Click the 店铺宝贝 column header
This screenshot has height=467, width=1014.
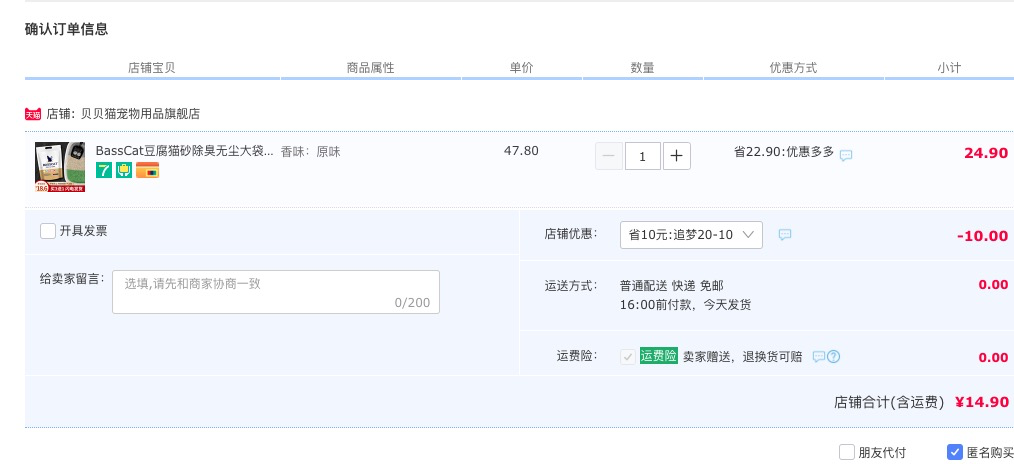click(x=151, y=67)
